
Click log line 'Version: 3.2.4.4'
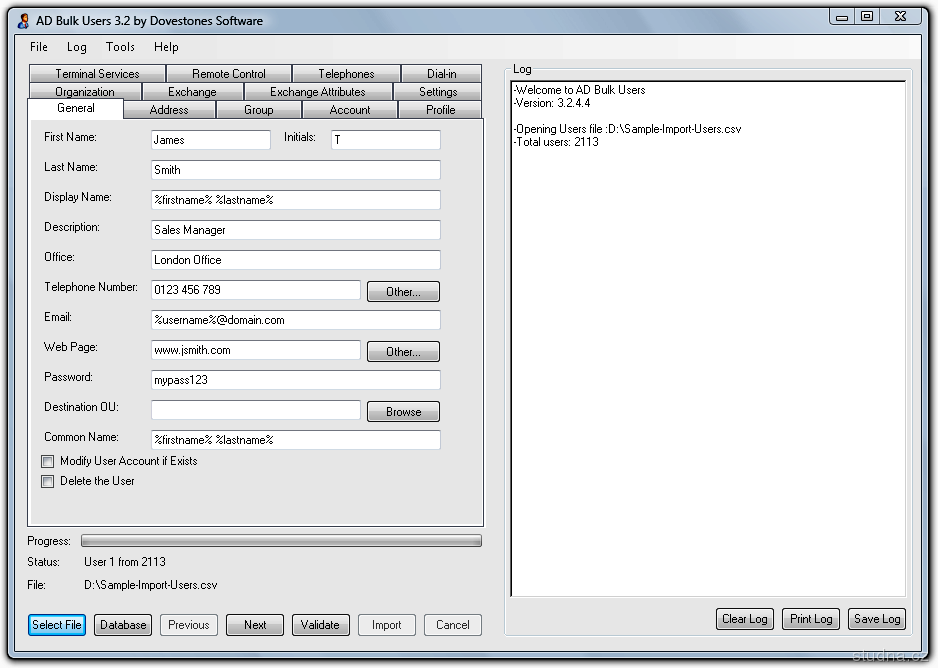[x=552, y=103]
